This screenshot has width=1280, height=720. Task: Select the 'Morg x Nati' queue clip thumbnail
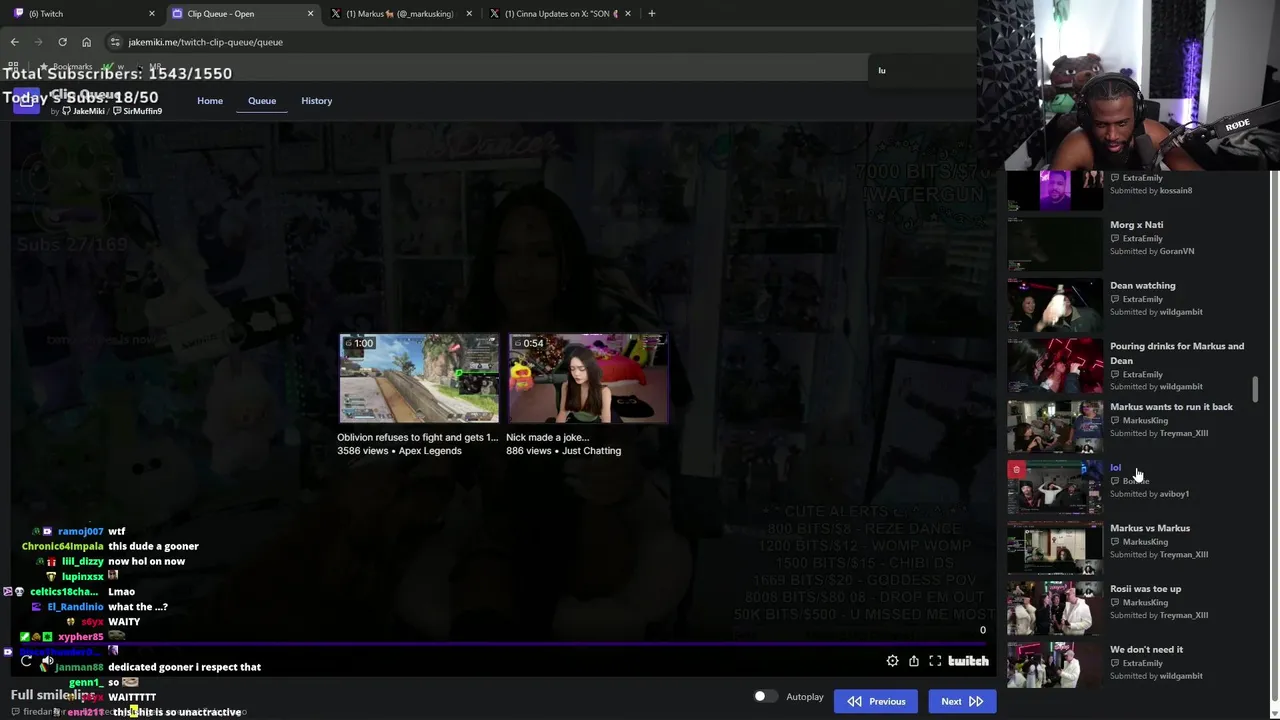[x=1055, y=245]
